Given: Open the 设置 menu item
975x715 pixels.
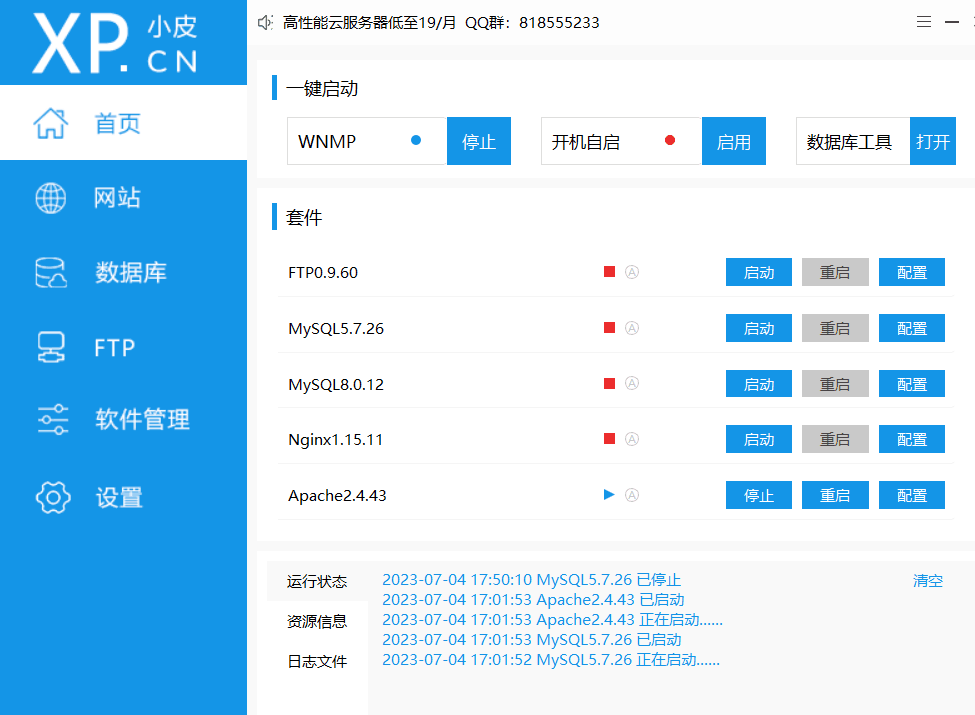Looking at the screenshot, I should 123,497.
